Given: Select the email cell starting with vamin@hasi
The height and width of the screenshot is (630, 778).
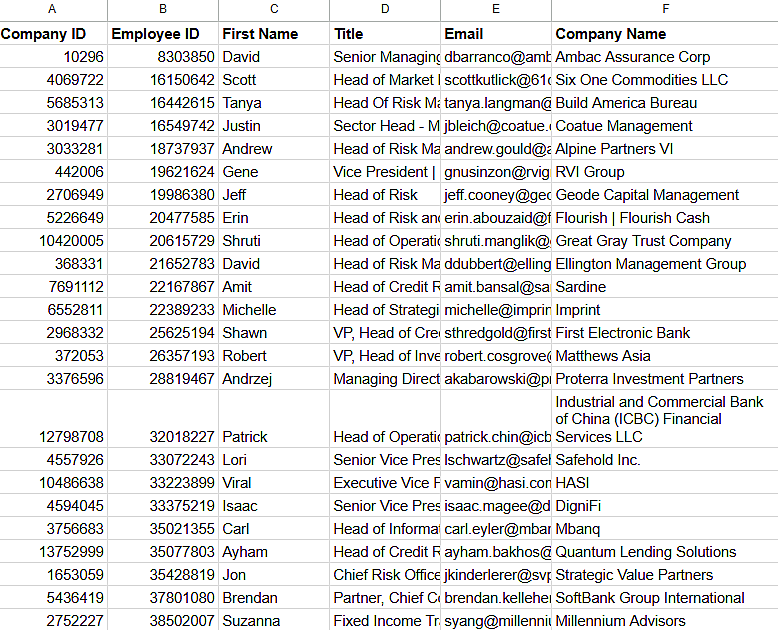Looking at the screenshot, I should [x=496, y=483].
